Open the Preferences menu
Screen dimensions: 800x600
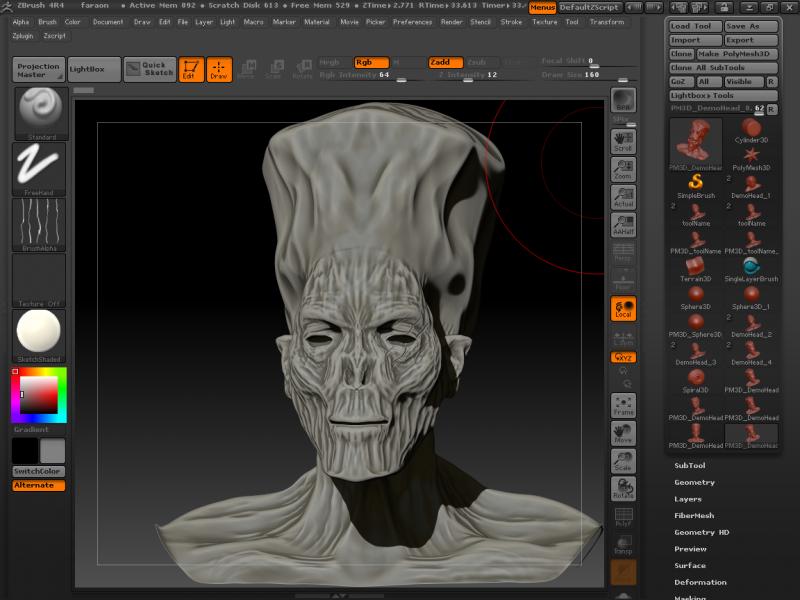tap(412, 21)
